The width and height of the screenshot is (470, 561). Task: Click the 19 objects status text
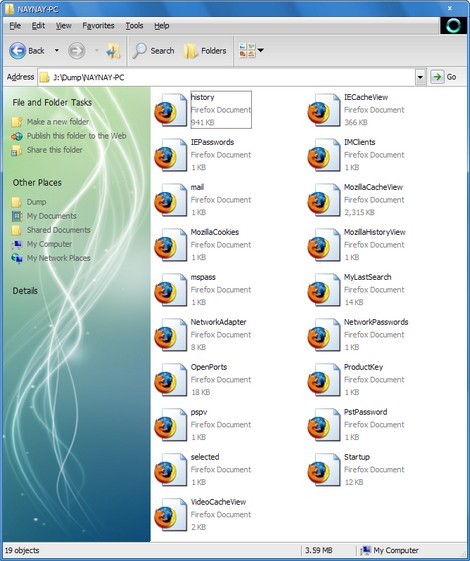pos(22,550)
